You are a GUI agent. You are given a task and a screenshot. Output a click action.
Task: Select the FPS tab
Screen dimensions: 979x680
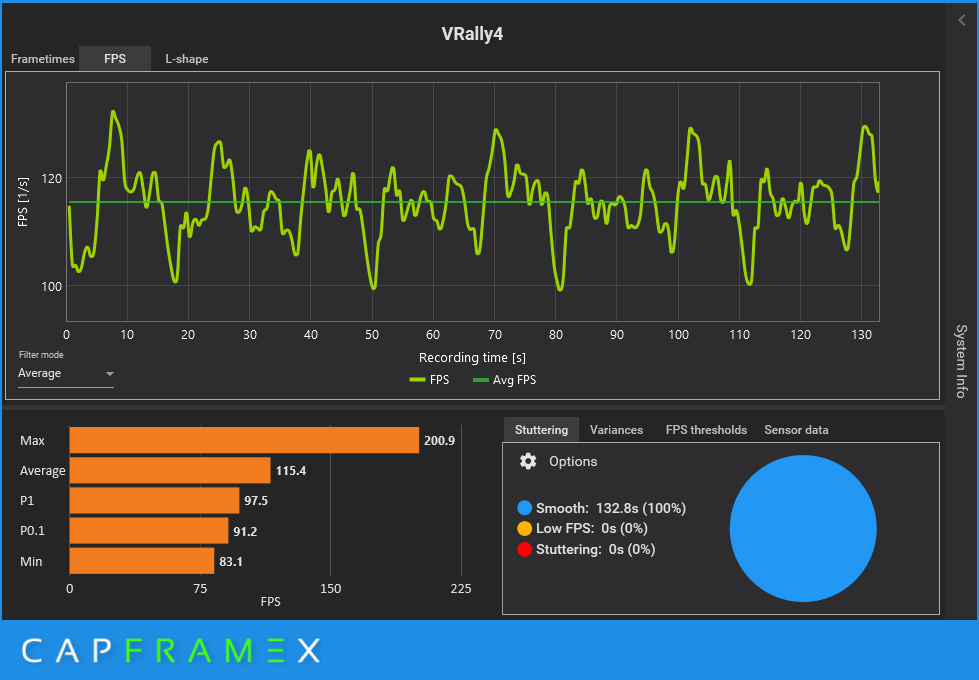pyautogui.click(x=115, y=59)
